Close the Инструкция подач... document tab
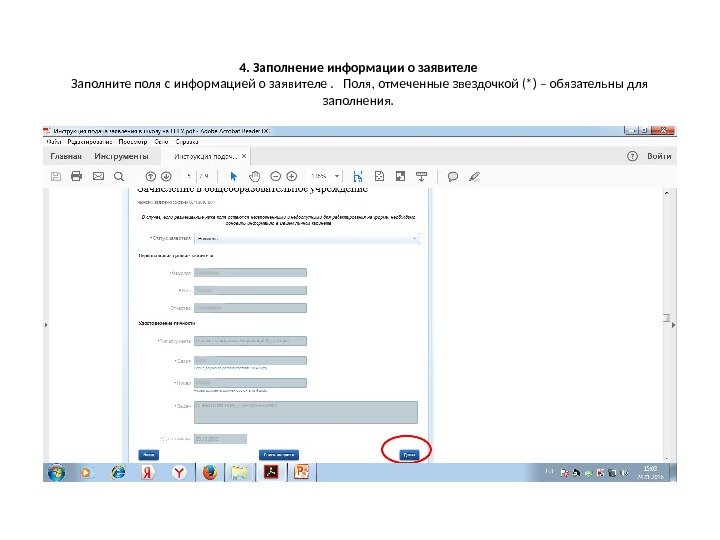Screen dimensions: 720x540 pyautogui.click(x=244, y=156)
